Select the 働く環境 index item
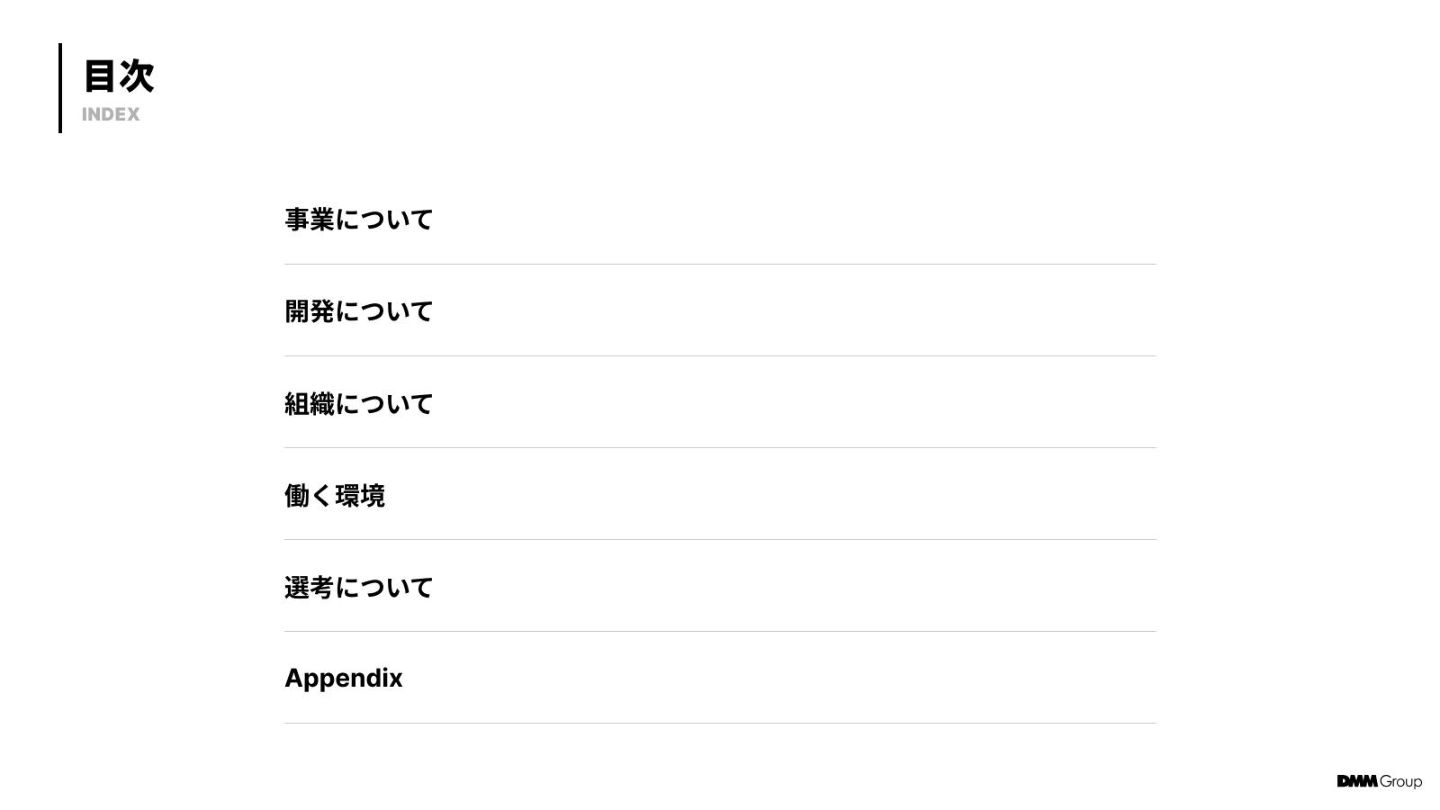 coord(334,495)
